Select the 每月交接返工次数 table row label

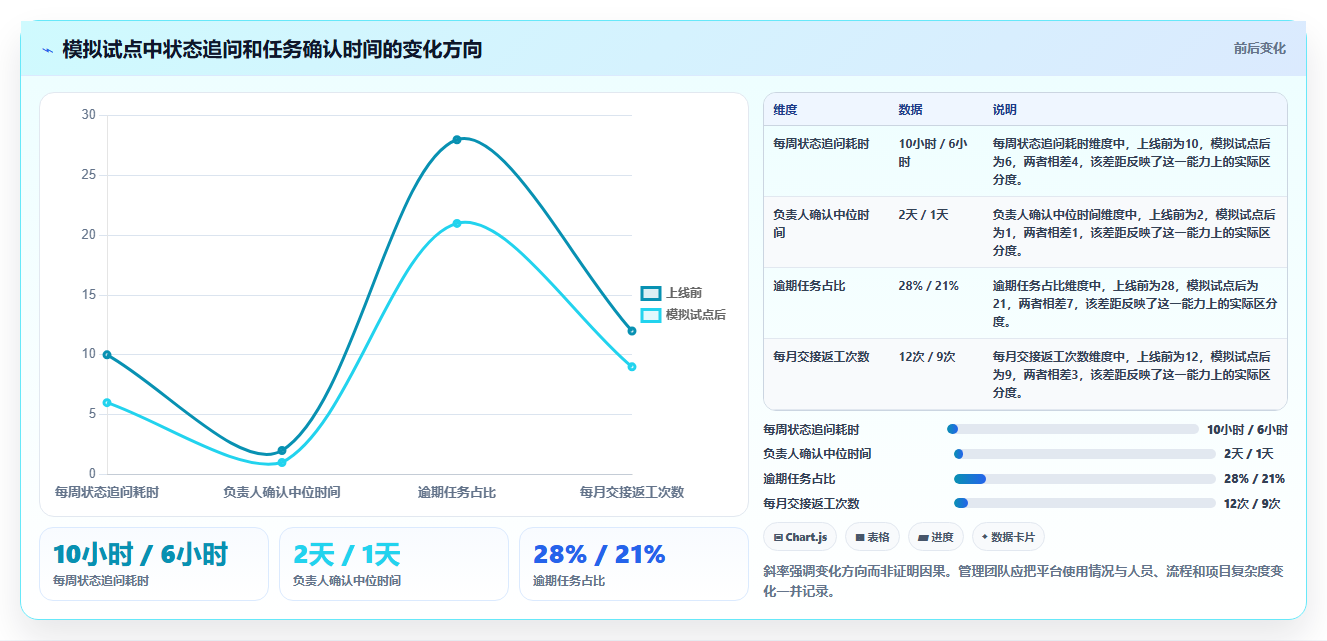point(821,357)
